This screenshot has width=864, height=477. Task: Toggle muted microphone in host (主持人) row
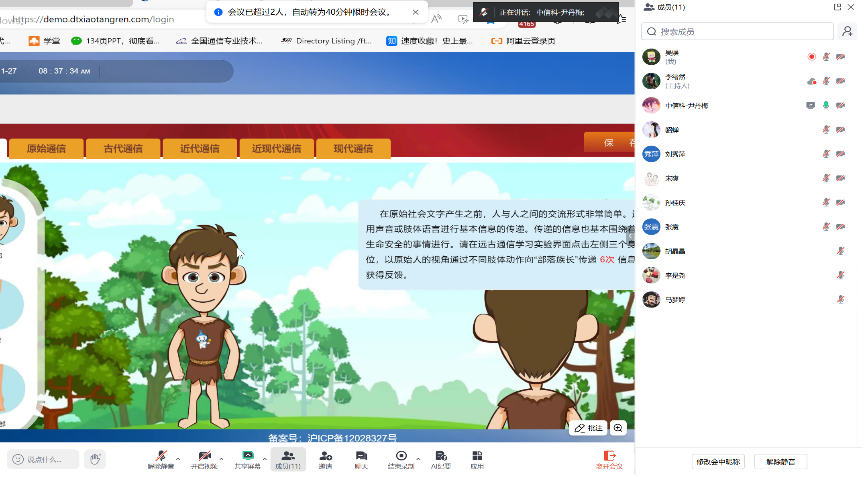[x=826, y=81]
